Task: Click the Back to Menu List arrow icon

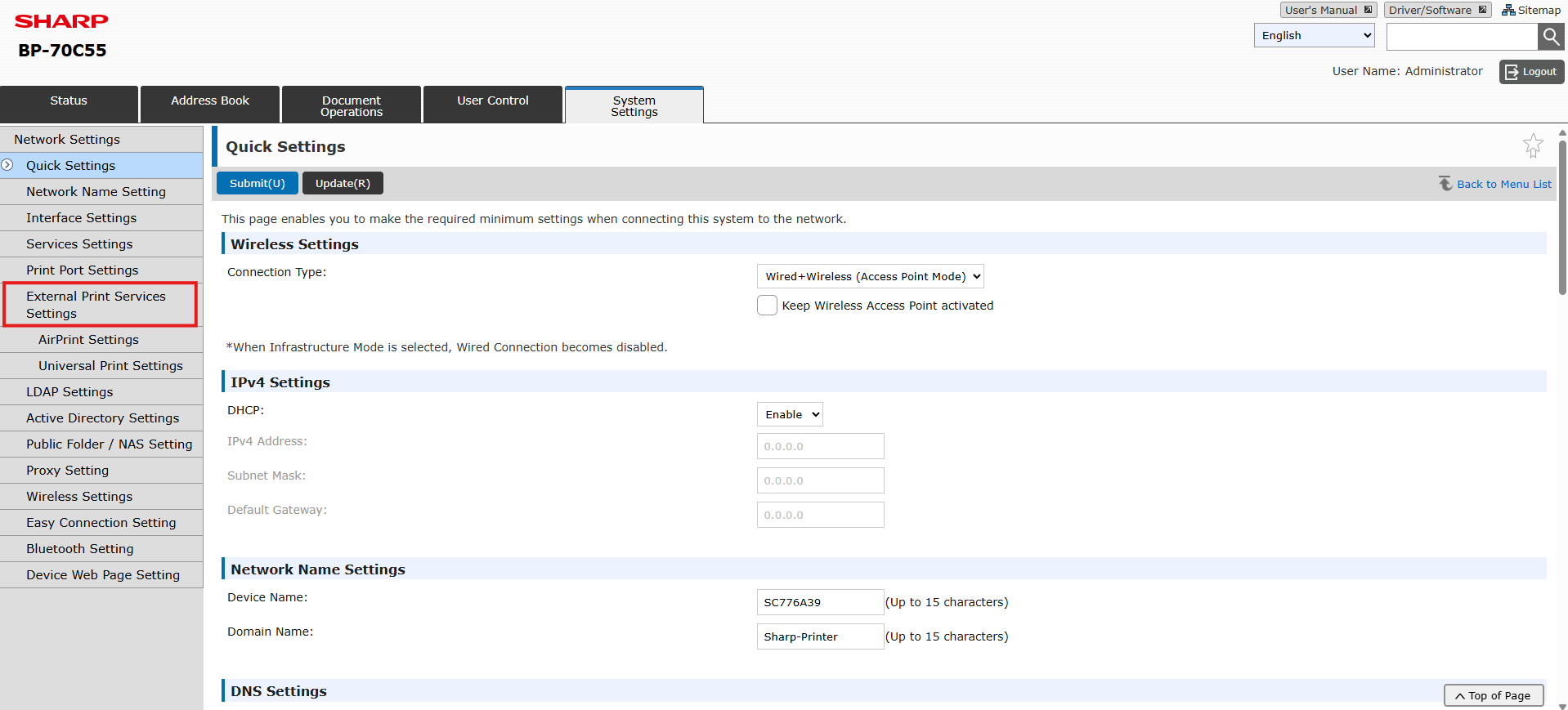Action: (1445, 184)
